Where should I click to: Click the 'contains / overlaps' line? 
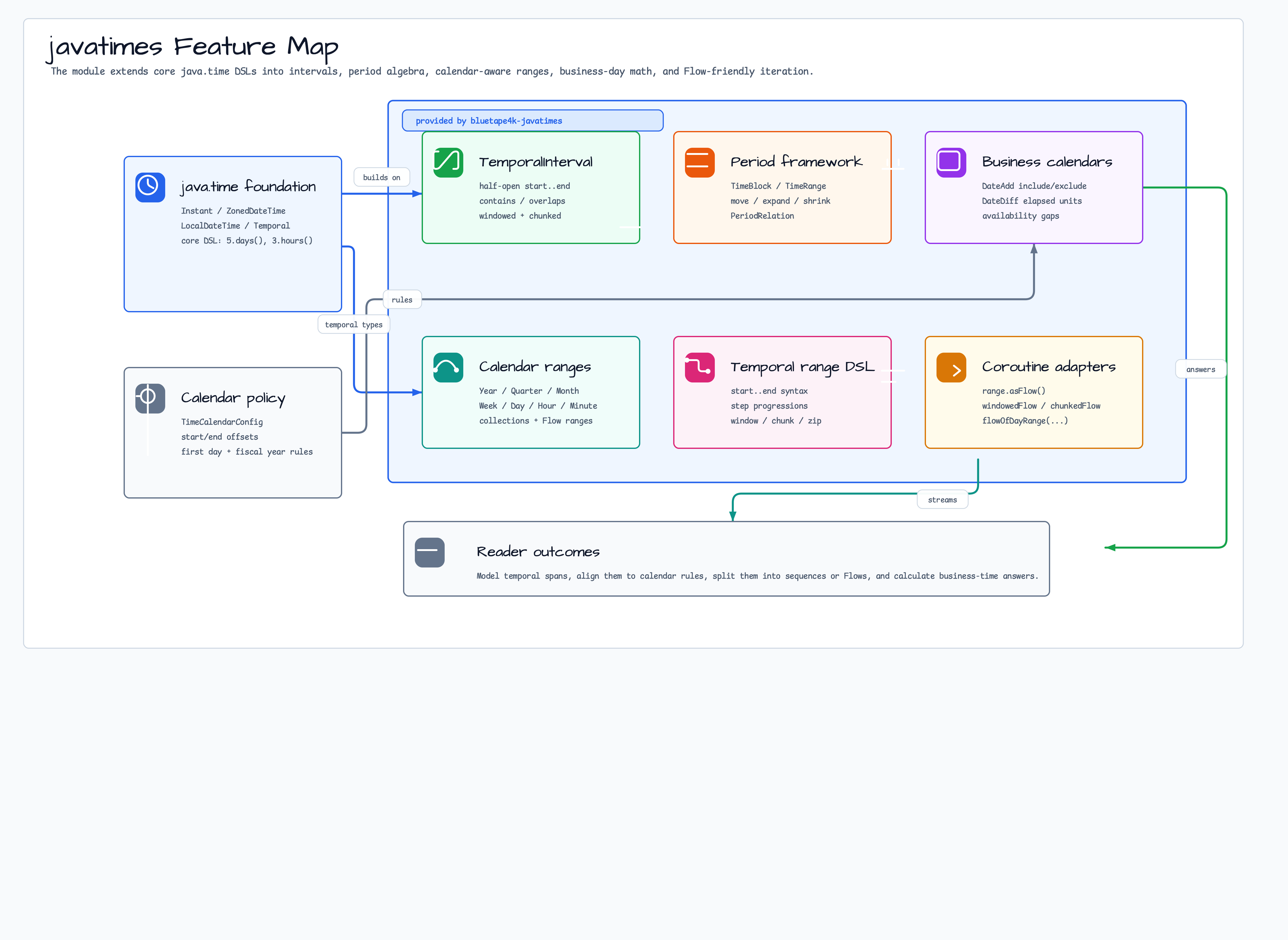point(523,201)
